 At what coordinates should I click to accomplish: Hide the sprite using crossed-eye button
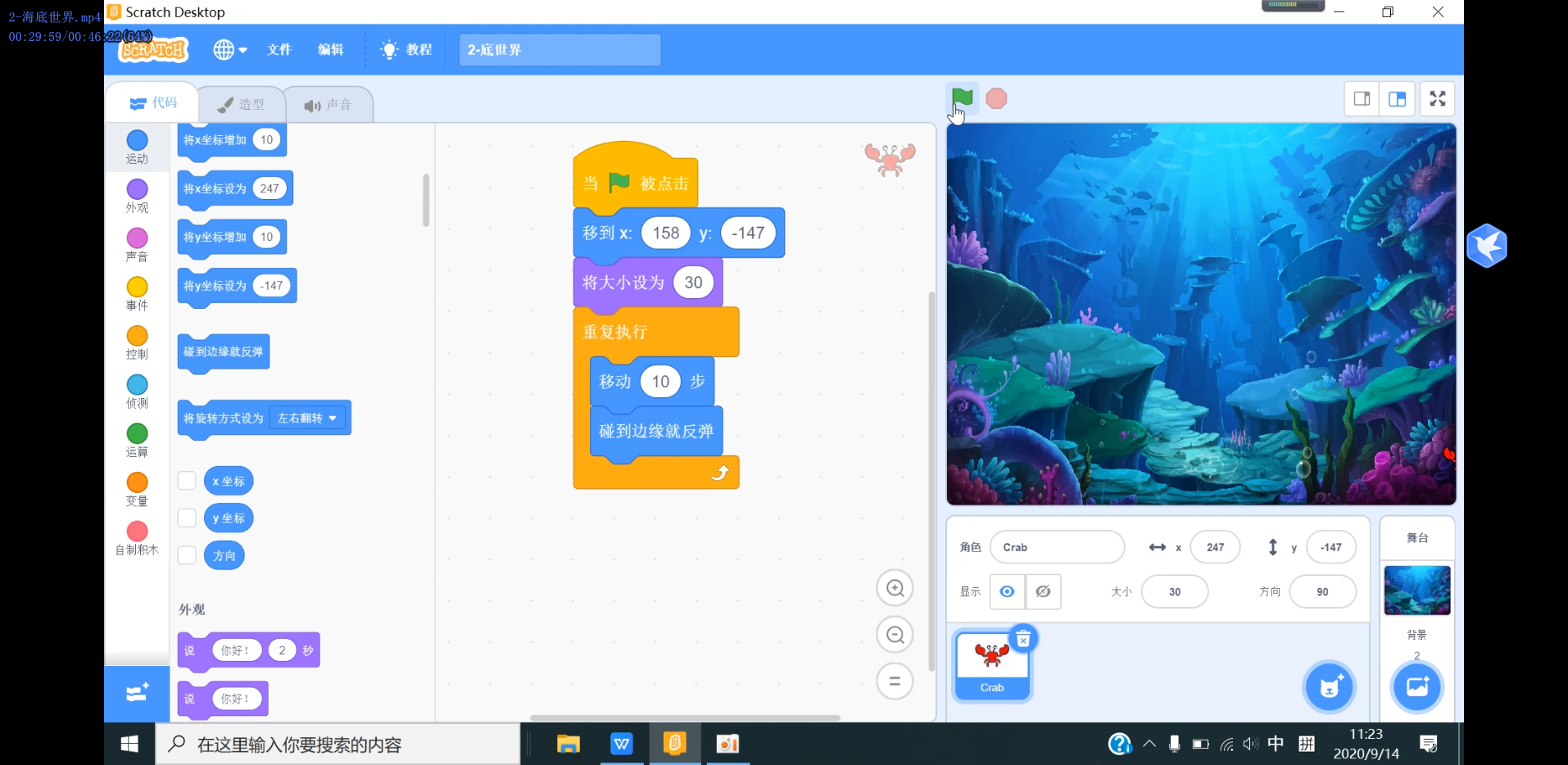(x=1043, y=591)
